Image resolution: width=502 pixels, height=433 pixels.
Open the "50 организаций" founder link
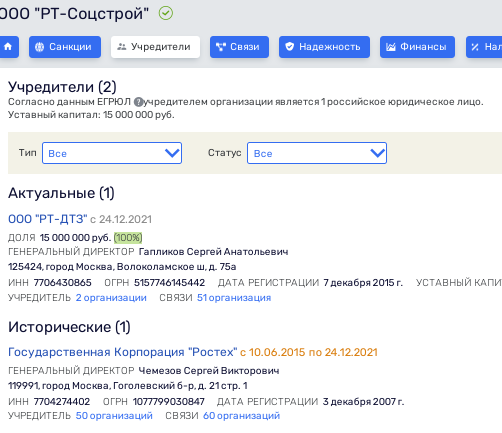coord(114,416)
